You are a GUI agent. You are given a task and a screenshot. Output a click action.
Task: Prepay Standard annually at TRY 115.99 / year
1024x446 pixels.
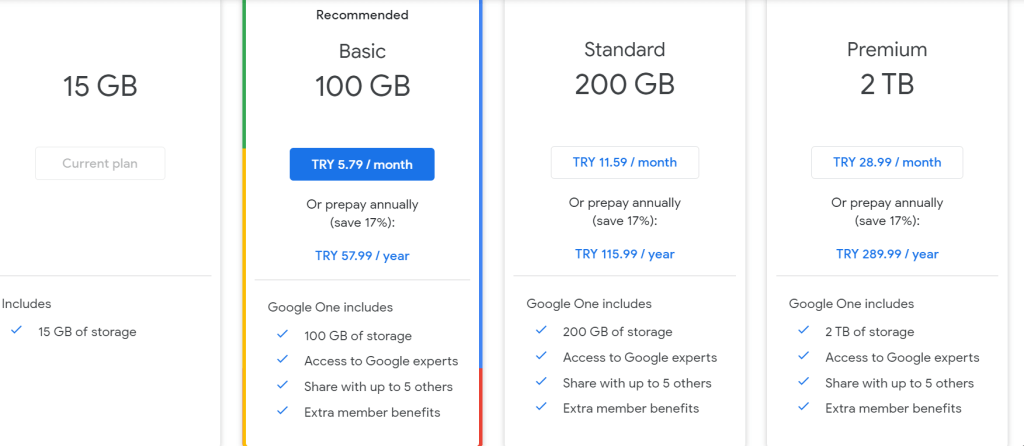[x=624, y=254]
